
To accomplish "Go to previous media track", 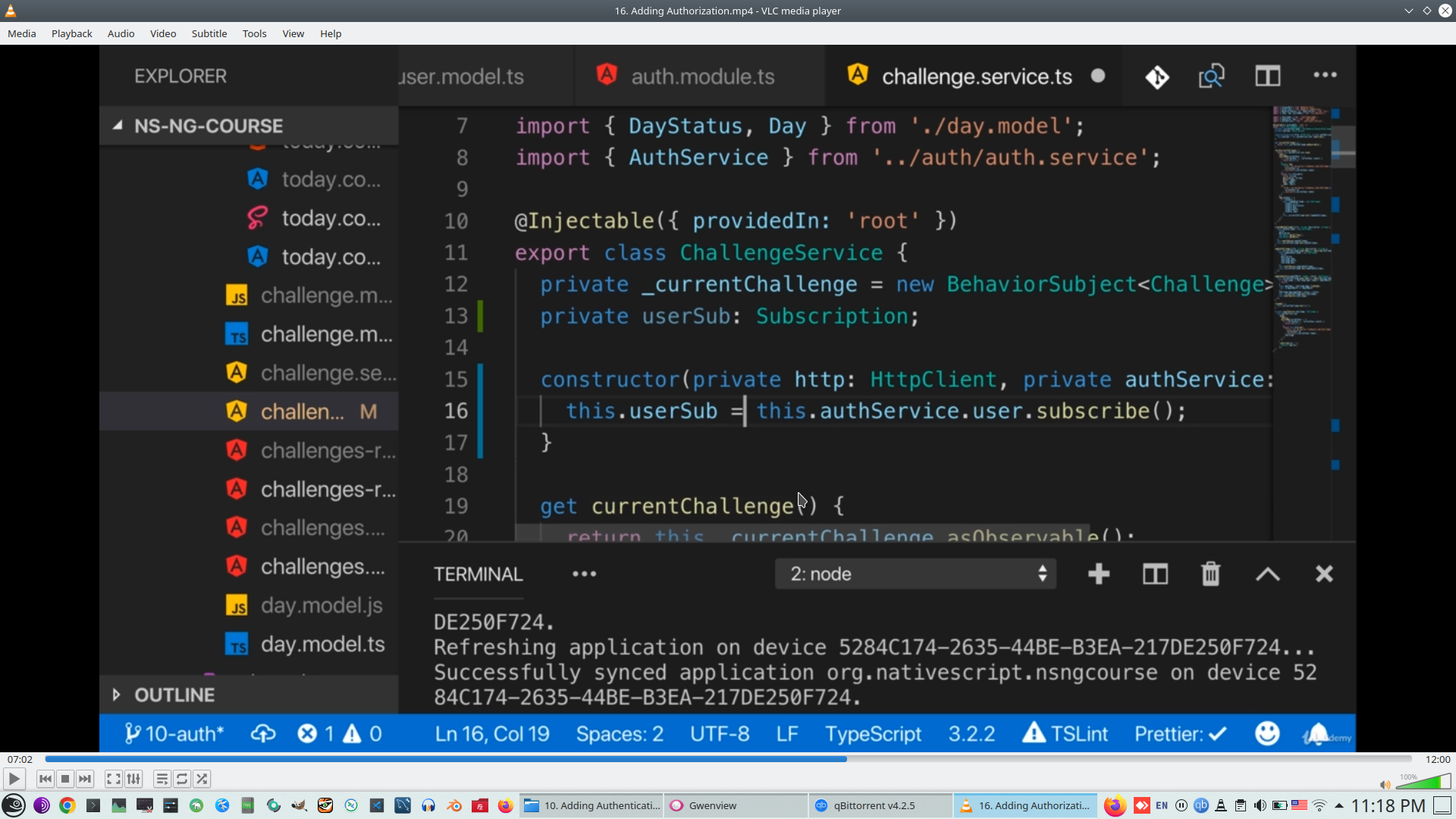I will pyautogui.click(x=45, y=779).
